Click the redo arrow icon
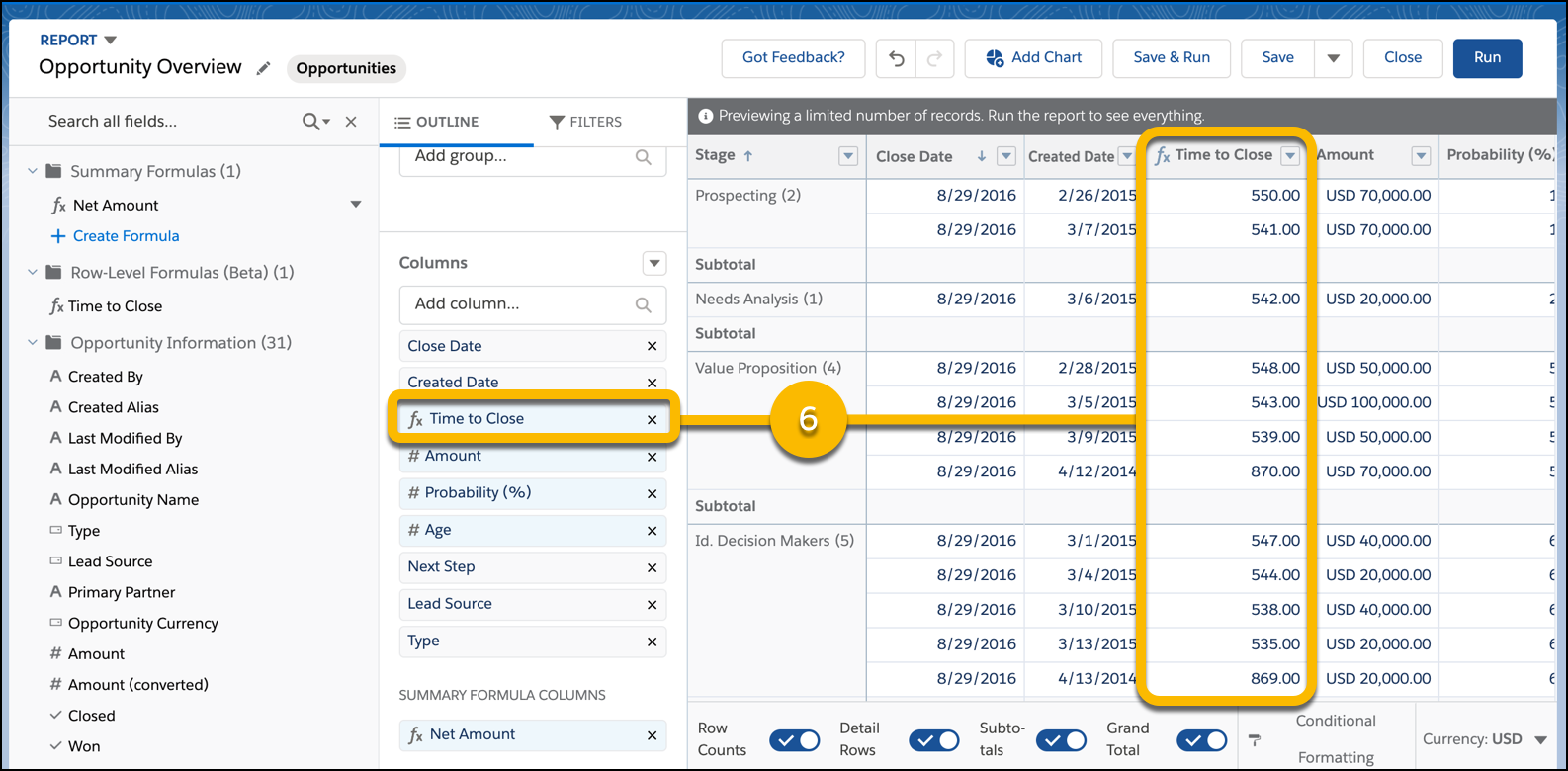This screenshot has height=771, width=1568. coord(934,58)
